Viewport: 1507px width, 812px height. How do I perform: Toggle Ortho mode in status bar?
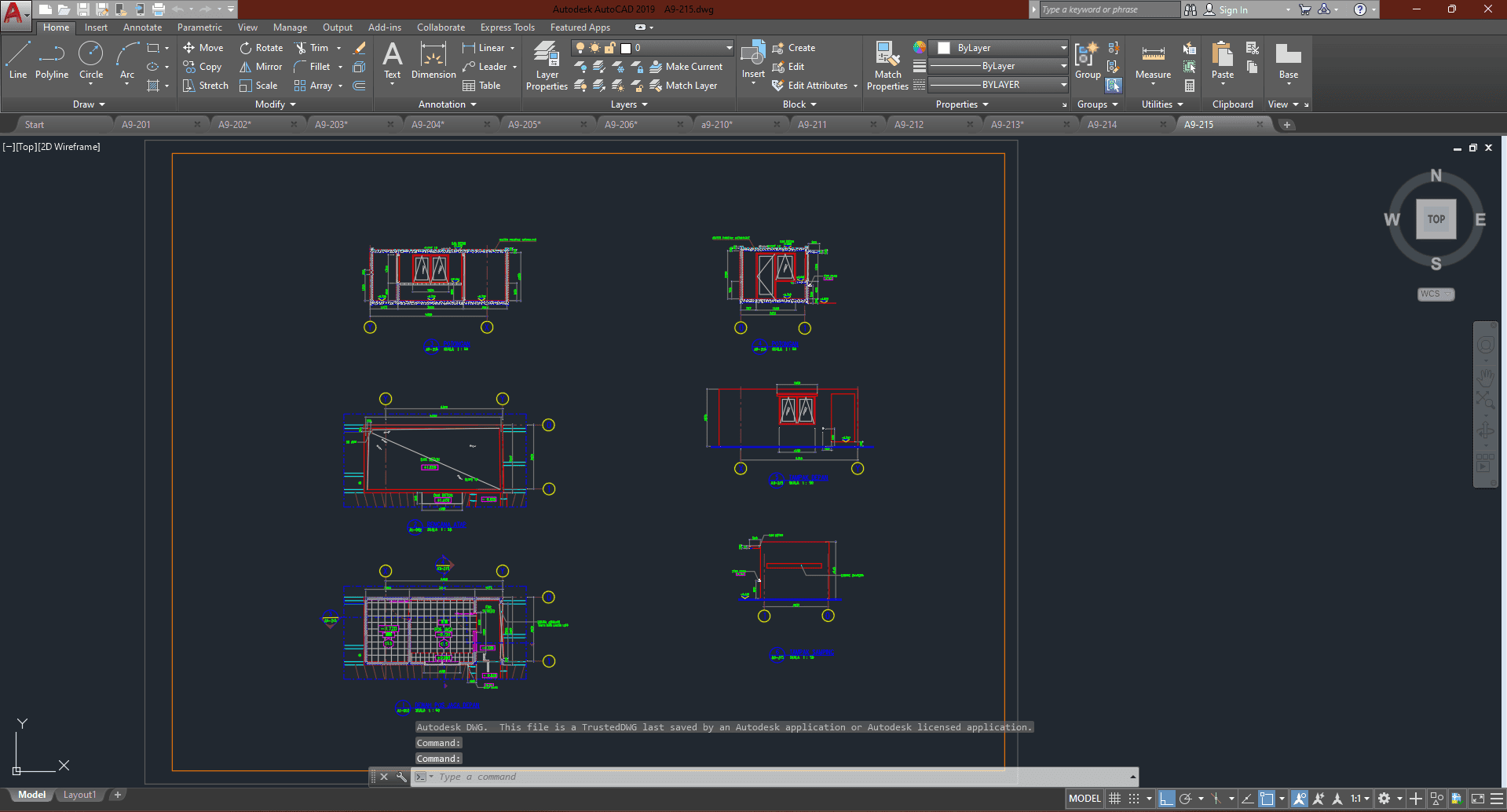pyautogui.click(x=1167, y=799)
